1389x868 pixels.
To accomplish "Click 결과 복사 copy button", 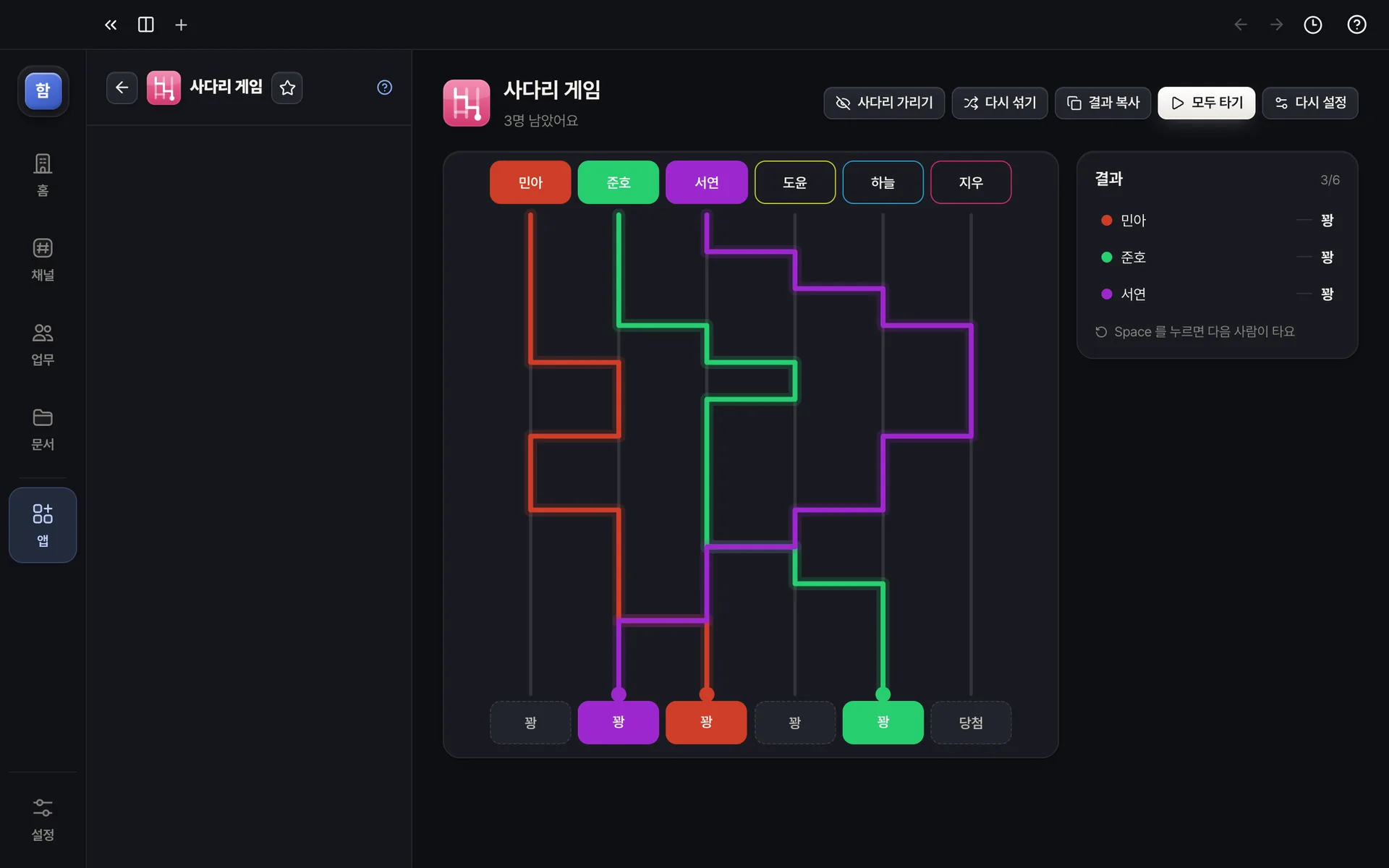I will click(x=1103, y=103).
